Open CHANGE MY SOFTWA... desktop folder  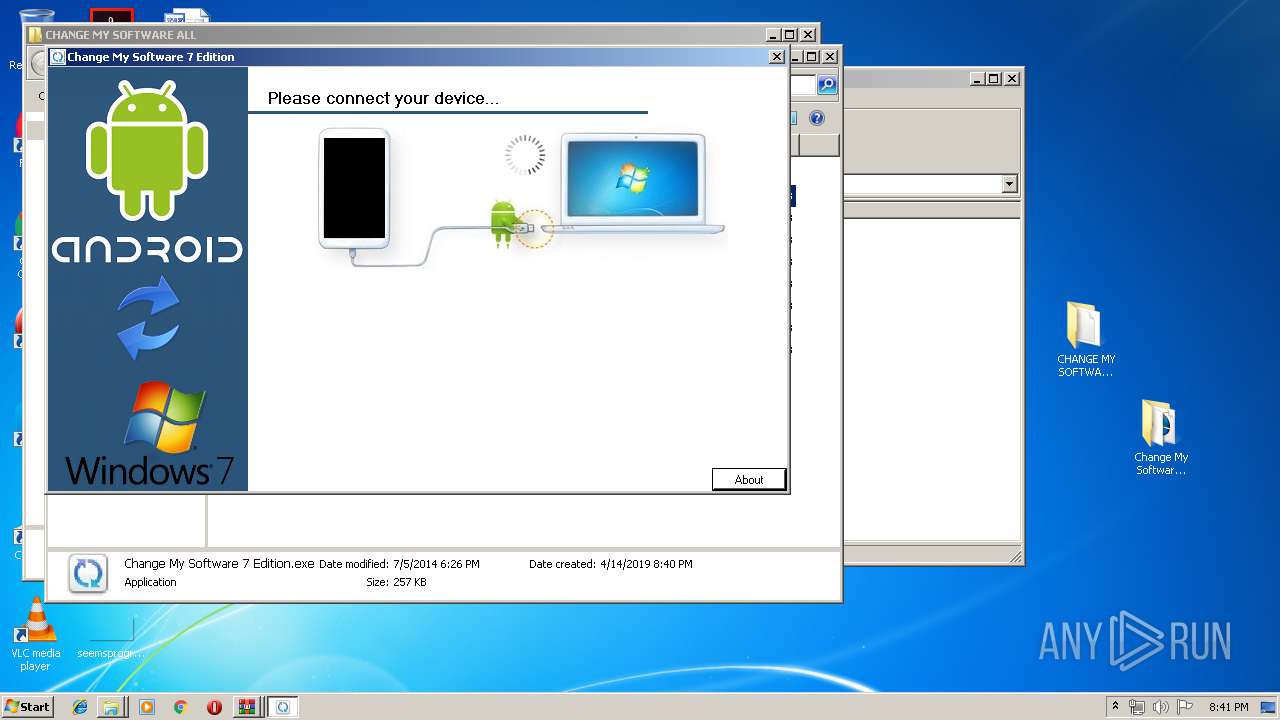coord(1086,340)
